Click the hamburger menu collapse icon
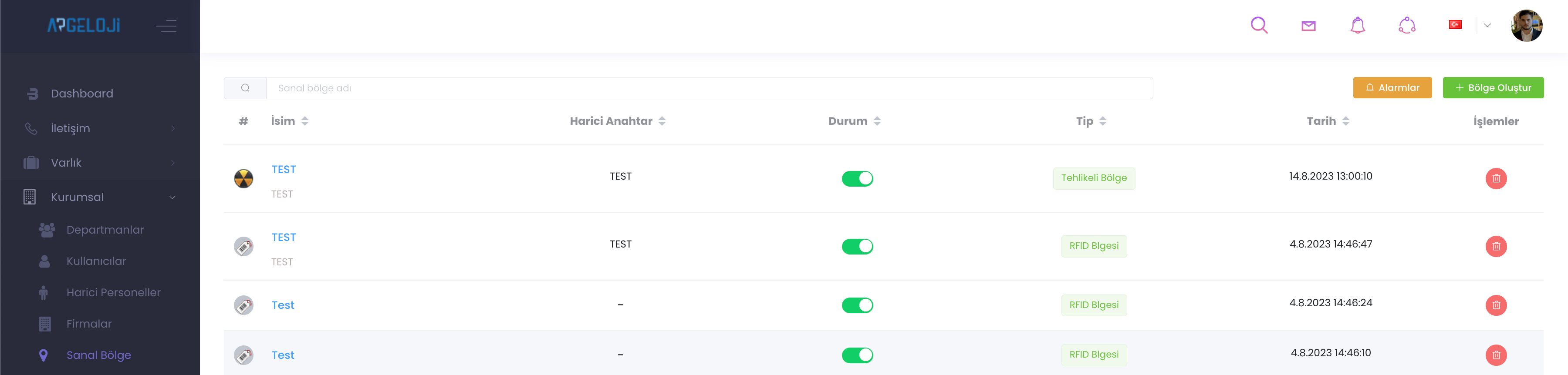This screenshot has width=1568, height=375. pos(166,26)
